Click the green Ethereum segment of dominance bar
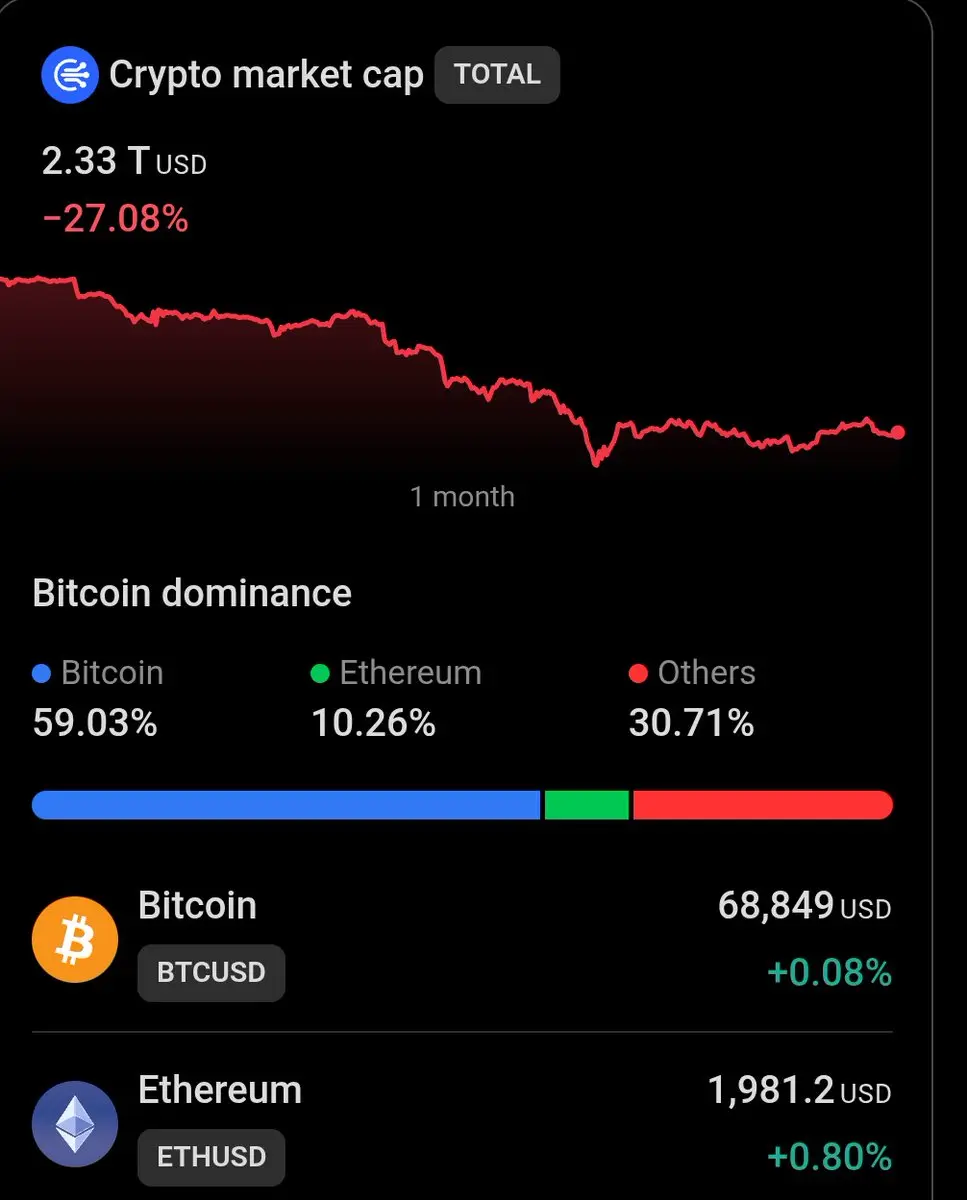 [x=587, y=805]
